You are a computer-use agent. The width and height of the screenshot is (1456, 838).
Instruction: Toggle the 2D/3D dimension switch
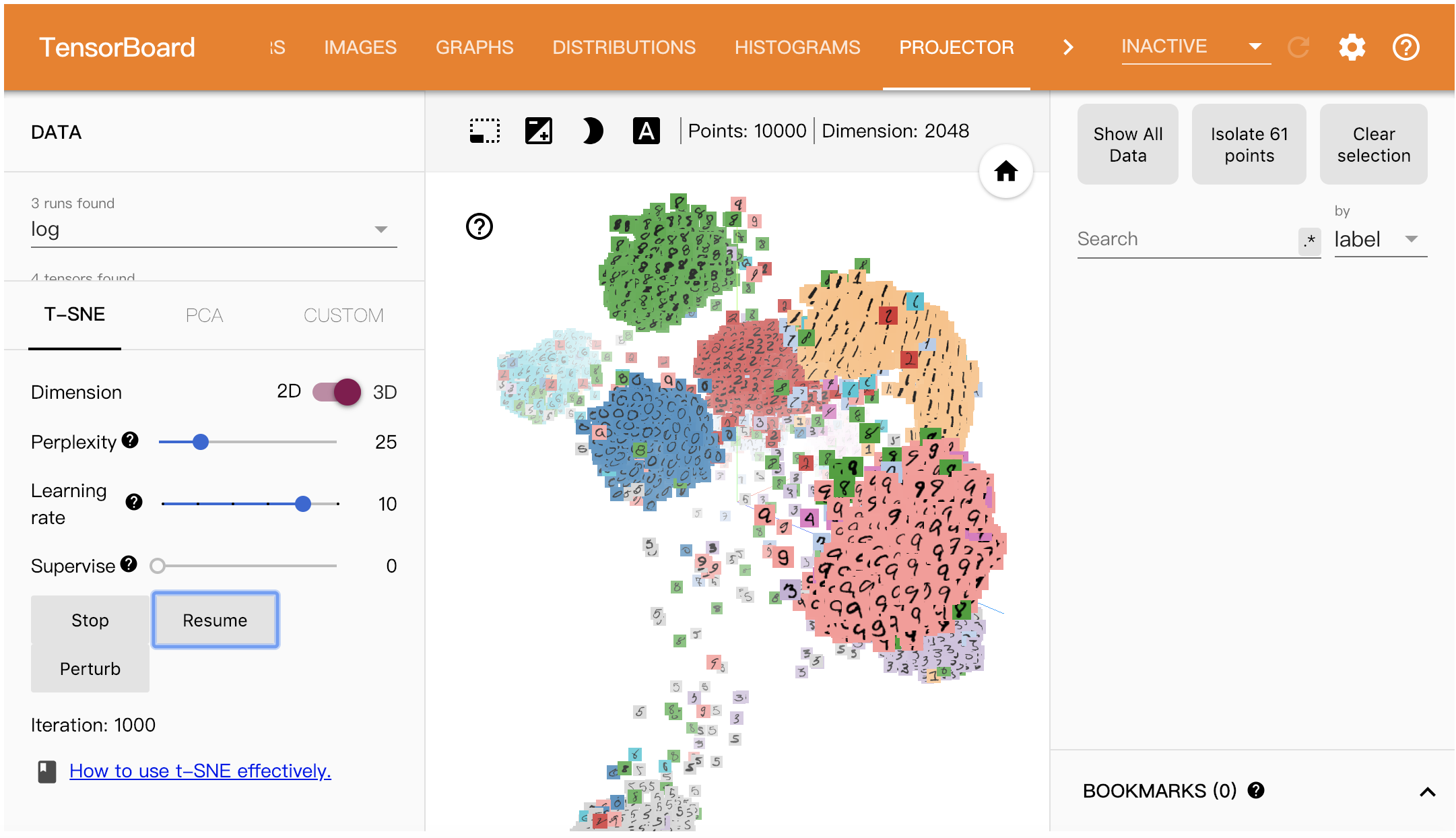coord(337,391)
